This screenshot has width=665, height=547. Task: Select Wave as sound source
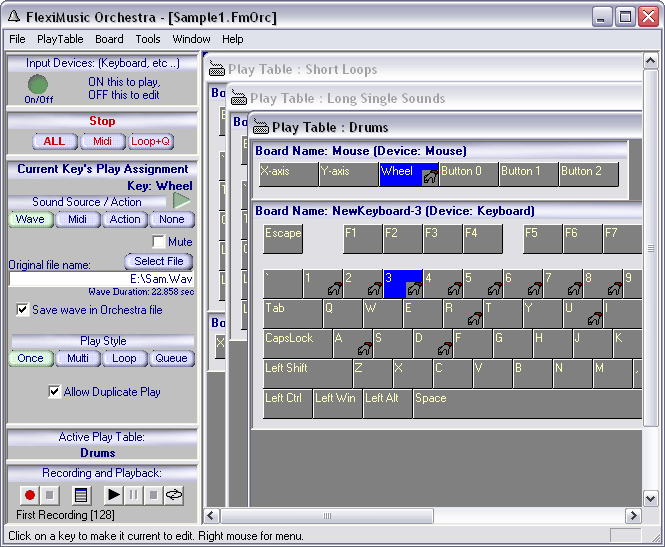31,219
